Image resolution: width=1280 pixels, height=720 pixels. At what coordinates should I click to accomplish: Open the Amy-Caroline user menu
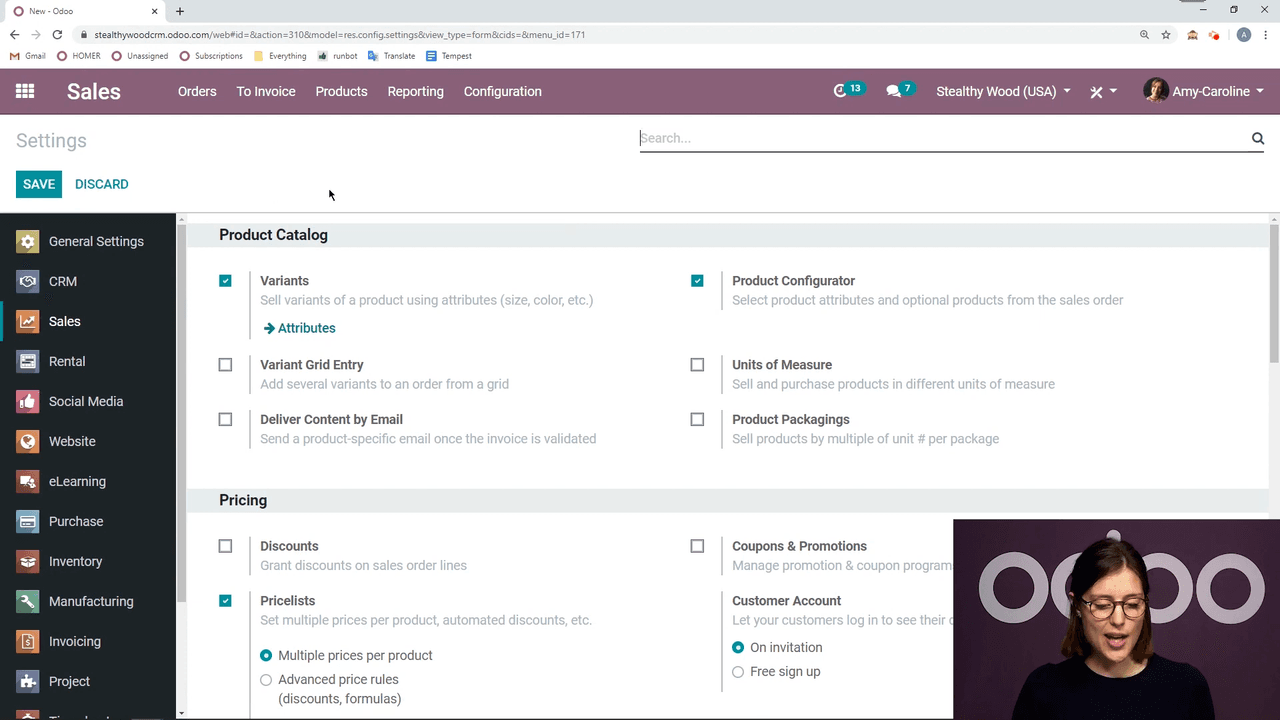1204,91
